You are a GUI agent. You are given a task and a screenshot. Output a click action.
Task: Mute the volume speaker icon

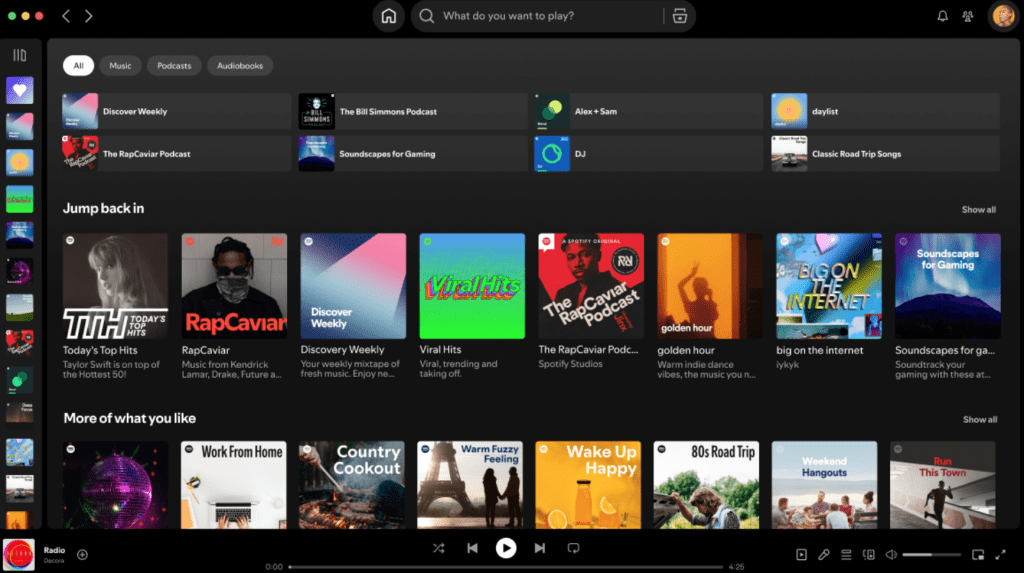891,555
